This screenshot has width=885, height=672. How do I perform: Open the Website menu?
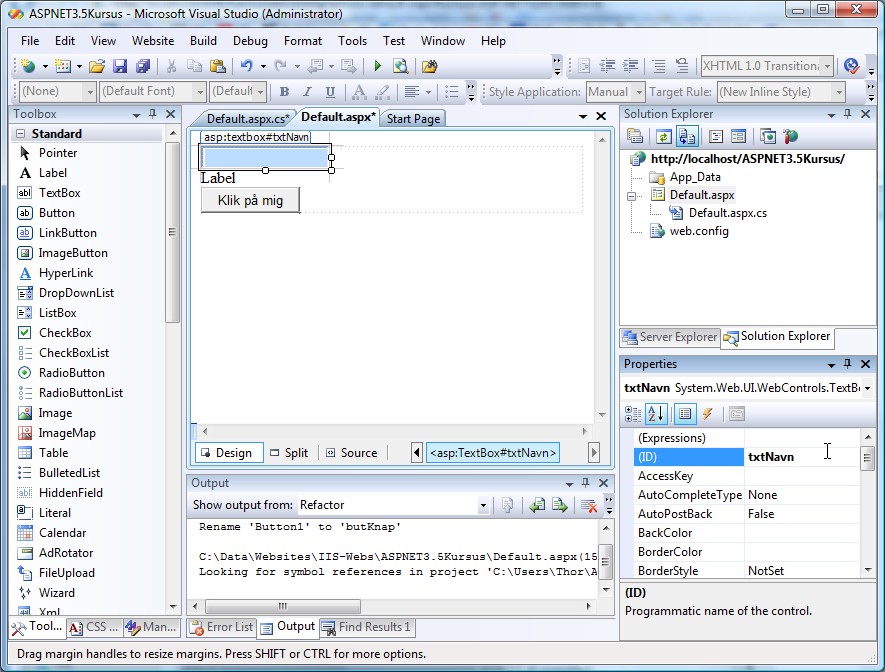click(x=152, y=41)
